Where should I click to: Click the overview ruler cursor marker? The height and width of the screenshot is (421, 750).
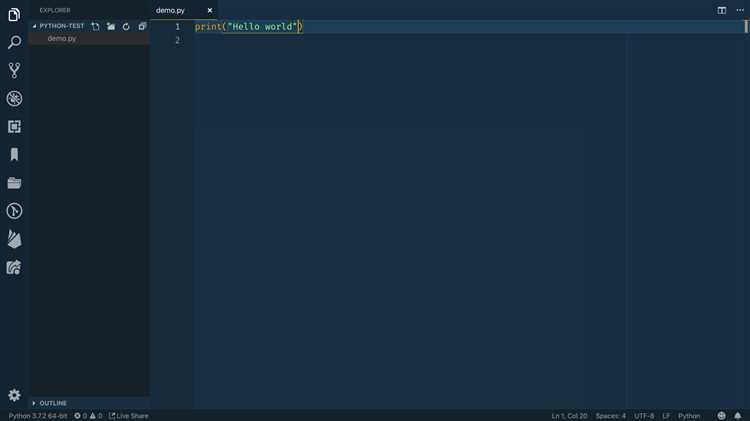pos(746,26)
